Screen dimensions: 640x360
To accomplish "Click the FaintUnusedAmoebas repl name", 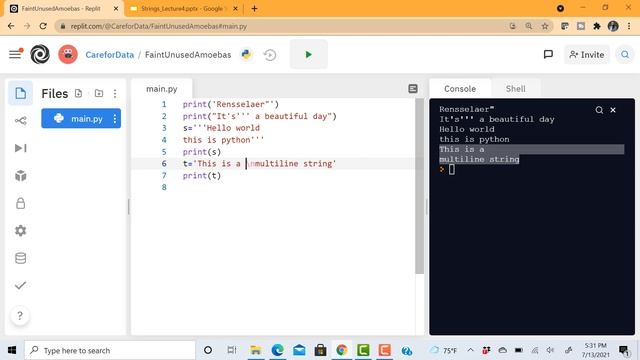I will [x=188, y=55].
